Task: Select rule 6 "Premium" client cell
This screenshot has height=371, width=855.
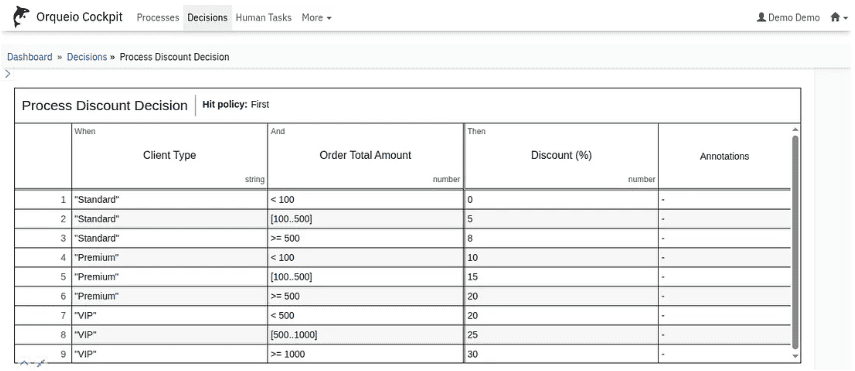Action: click(169, 296)
